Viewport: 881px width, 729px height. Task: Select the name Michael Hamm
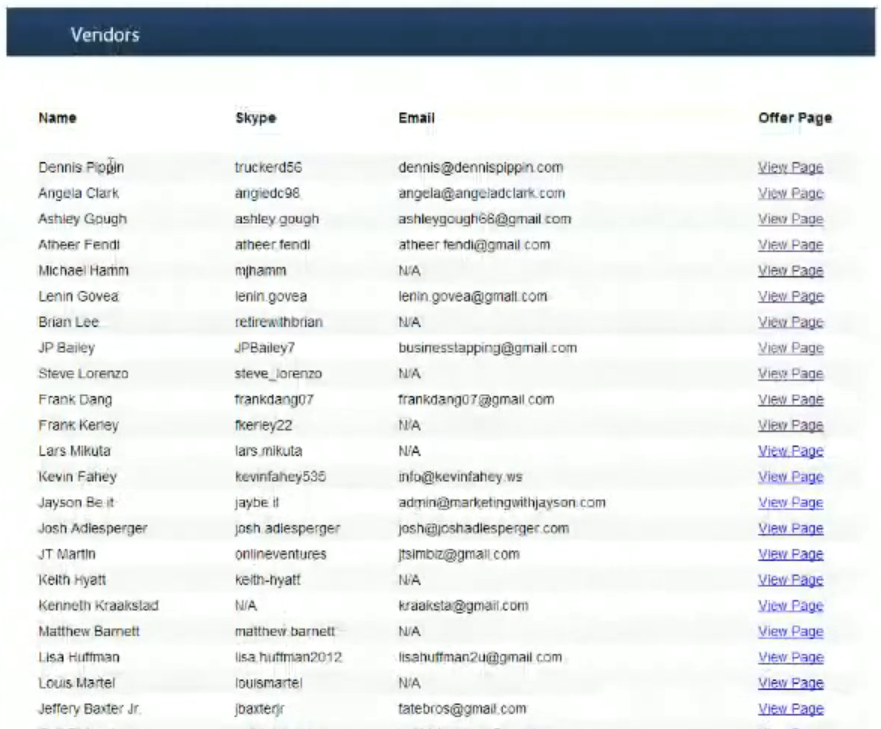[x=83, y=271]
